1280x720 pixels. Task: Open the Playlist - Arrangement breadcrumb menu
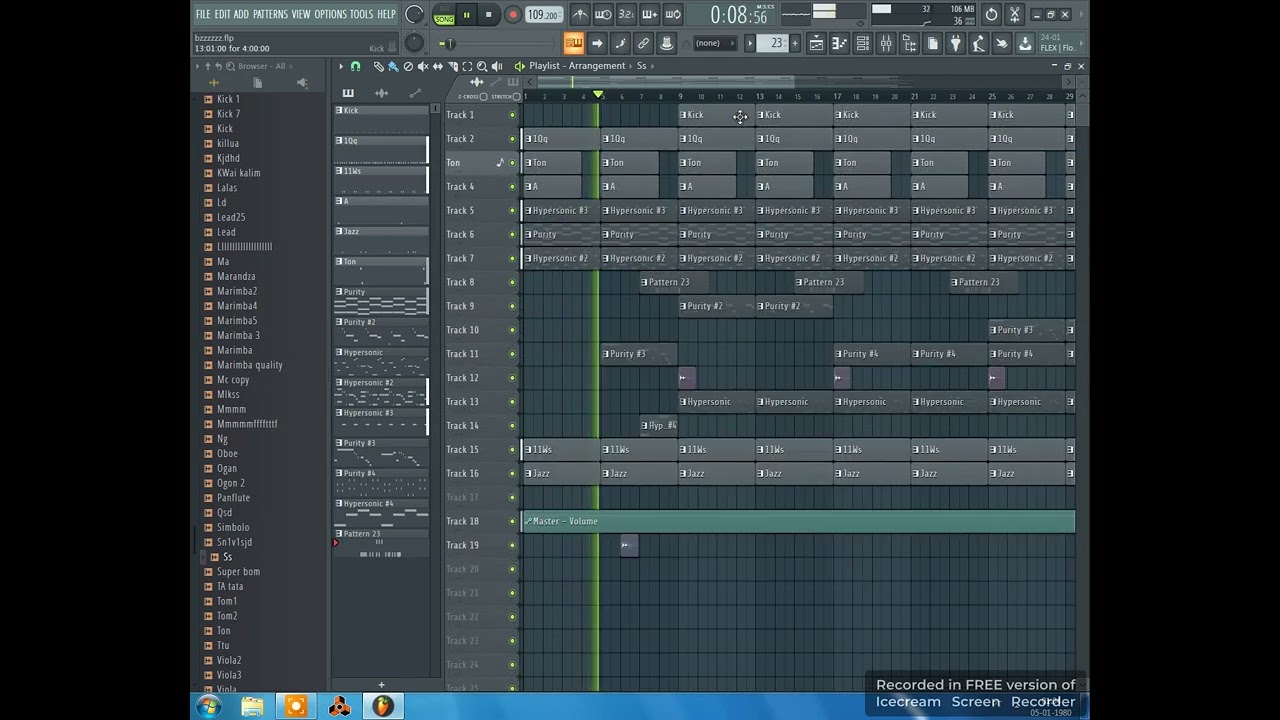coord(577,66)
